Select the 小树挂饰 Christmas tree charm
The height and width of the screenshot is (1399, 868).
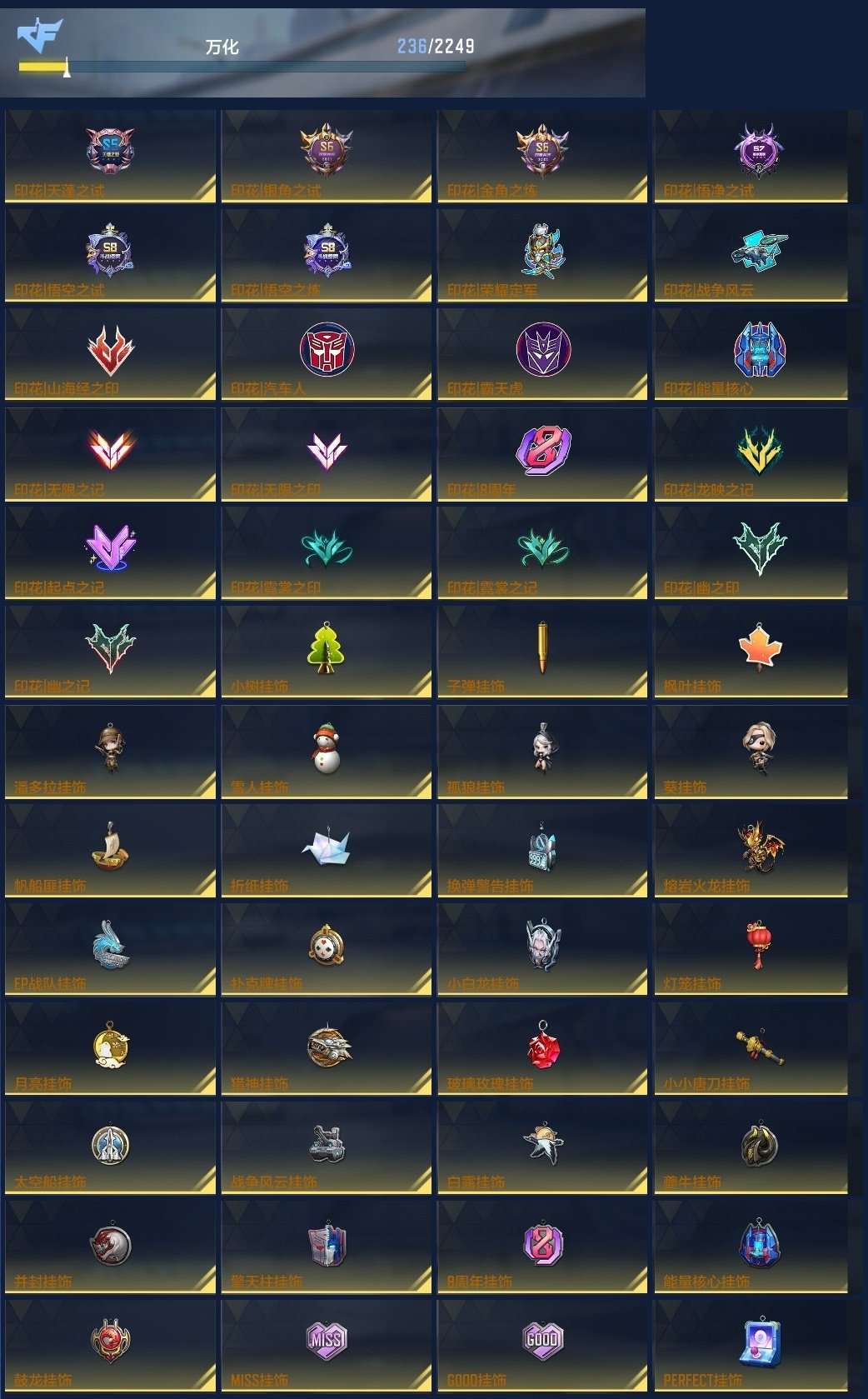click(x=327, y=647)
